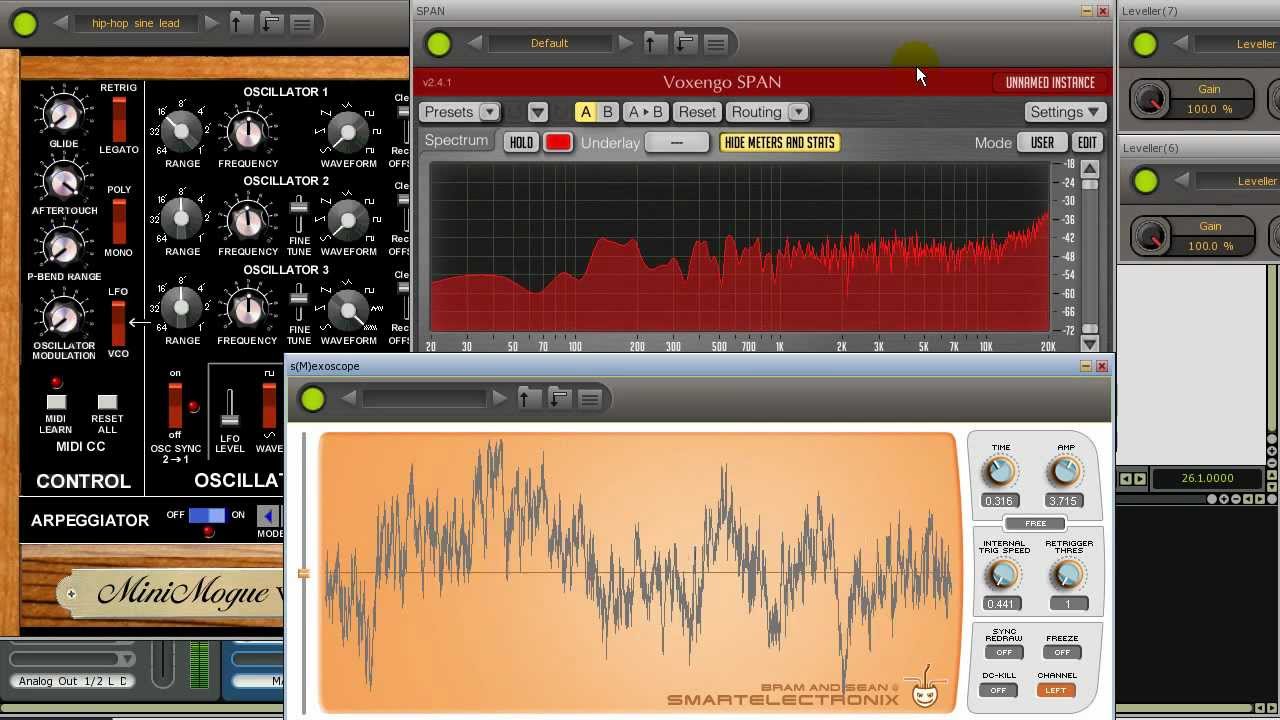Image resolution: width=1280 pixels, height=720 pixels.
Task: Click UNNAMED INSTANCE label in SPAN
Action: (1050, 83)
